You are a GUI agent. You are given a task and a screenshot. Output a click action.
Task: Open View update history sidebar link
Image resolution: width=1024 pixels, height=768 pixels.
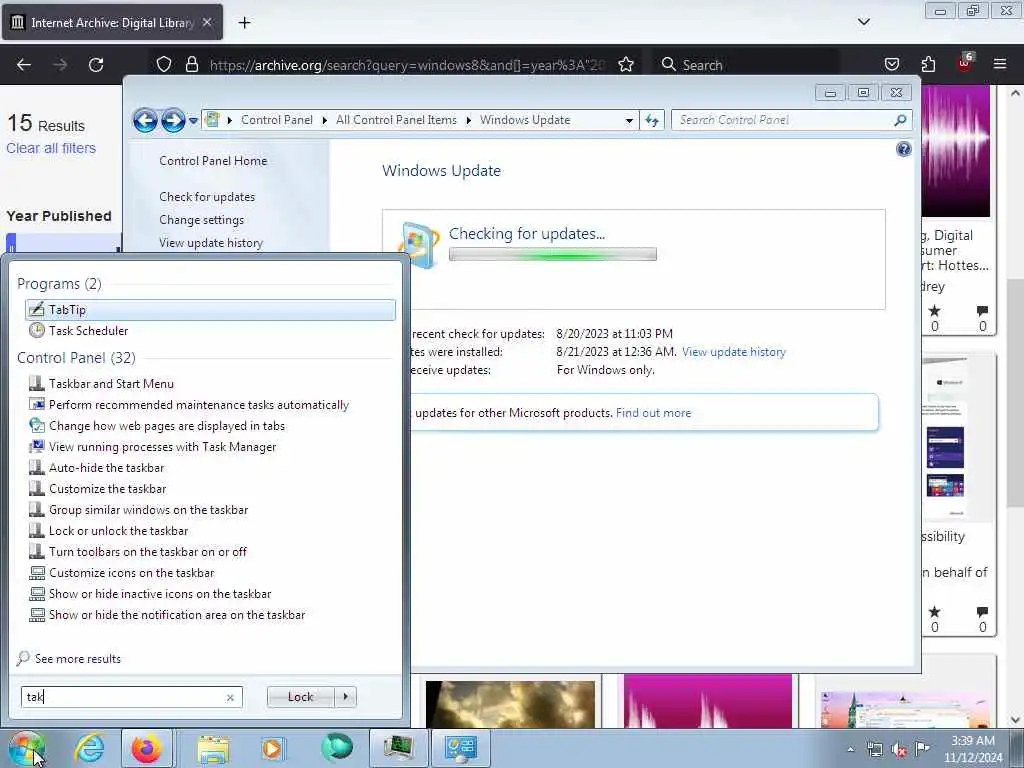click(211, 243)
